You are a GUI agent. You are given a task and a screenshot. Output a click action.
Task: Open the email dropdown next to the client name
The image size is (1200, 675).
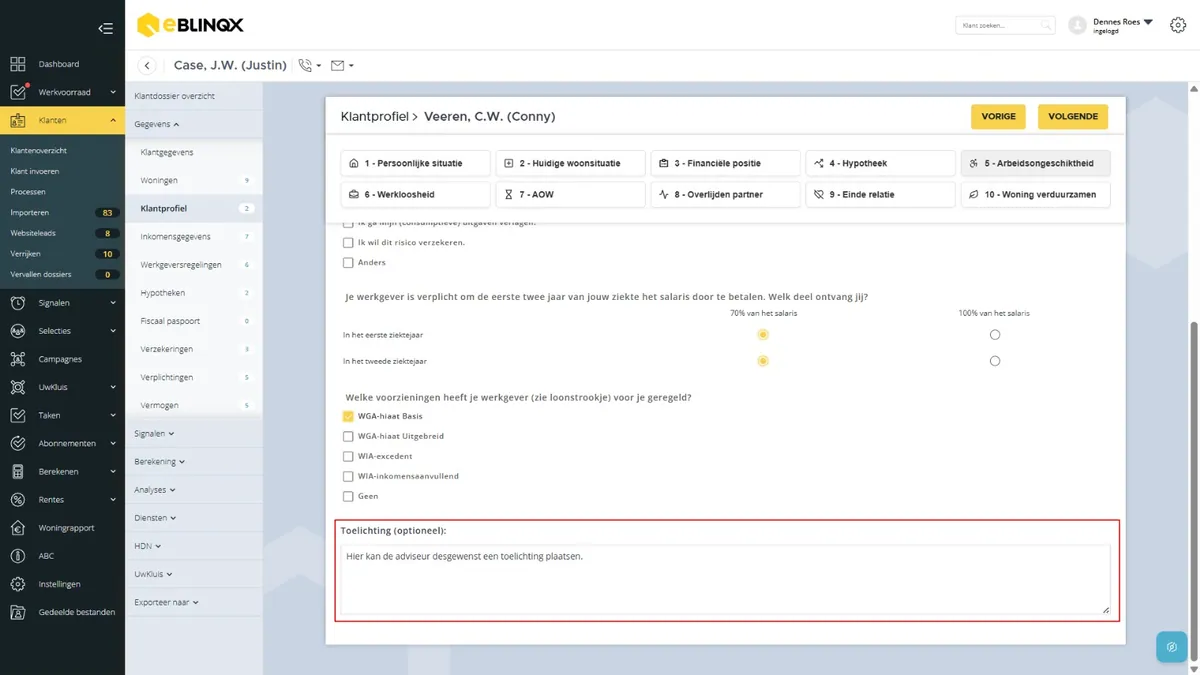pos(342,65)
